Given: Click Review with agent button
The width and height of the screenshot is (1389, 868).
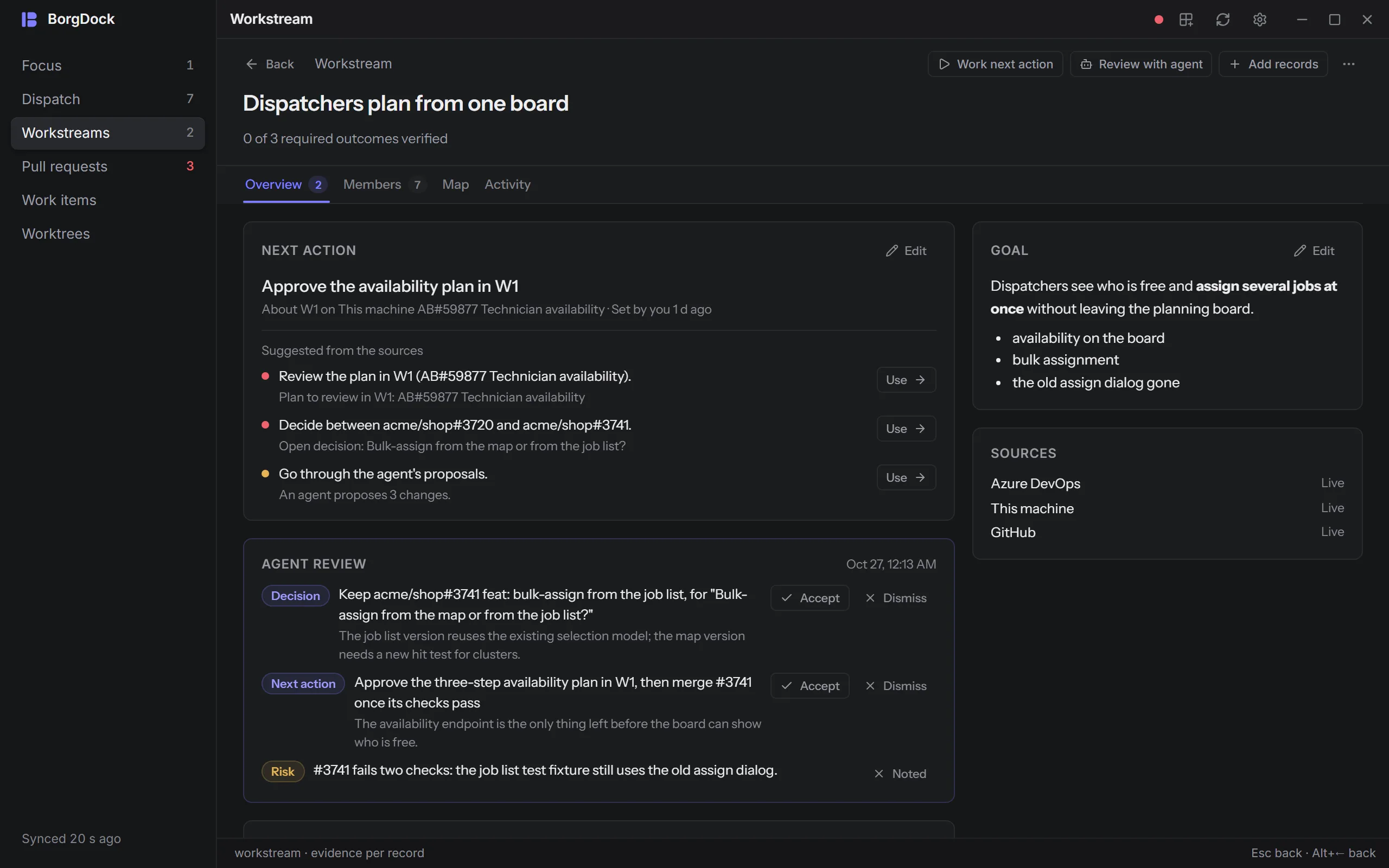Looking at the screenshot, I should tap(1140, 65).
